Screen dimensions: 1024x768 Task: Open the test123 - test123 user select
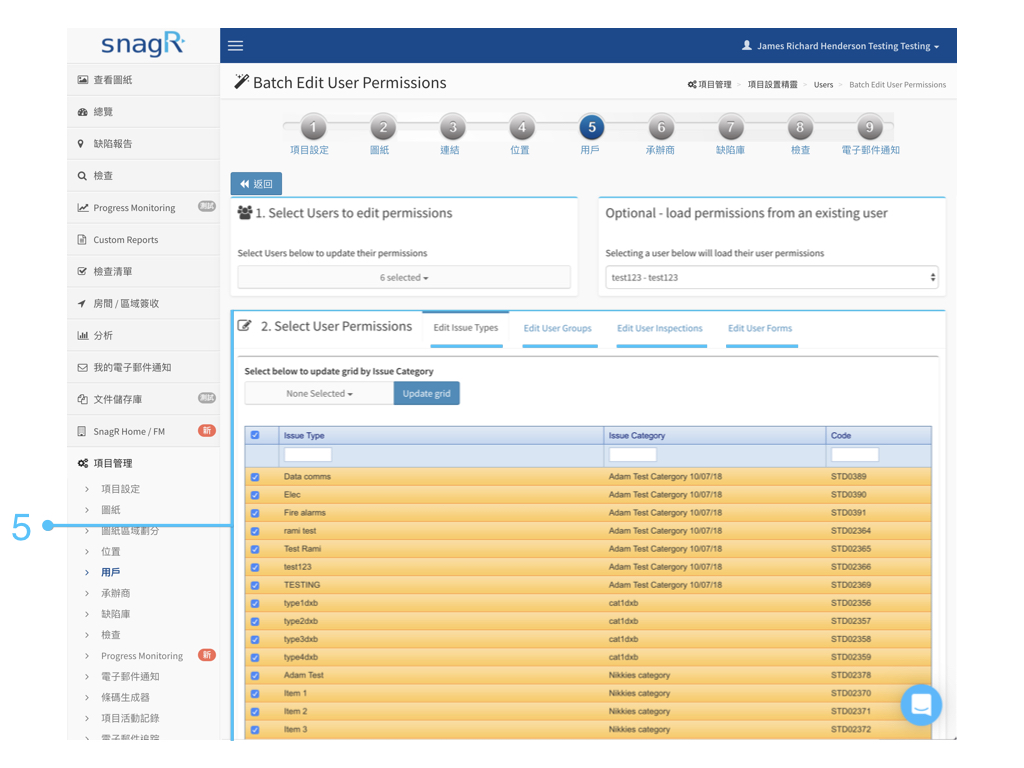coord(771,278)
